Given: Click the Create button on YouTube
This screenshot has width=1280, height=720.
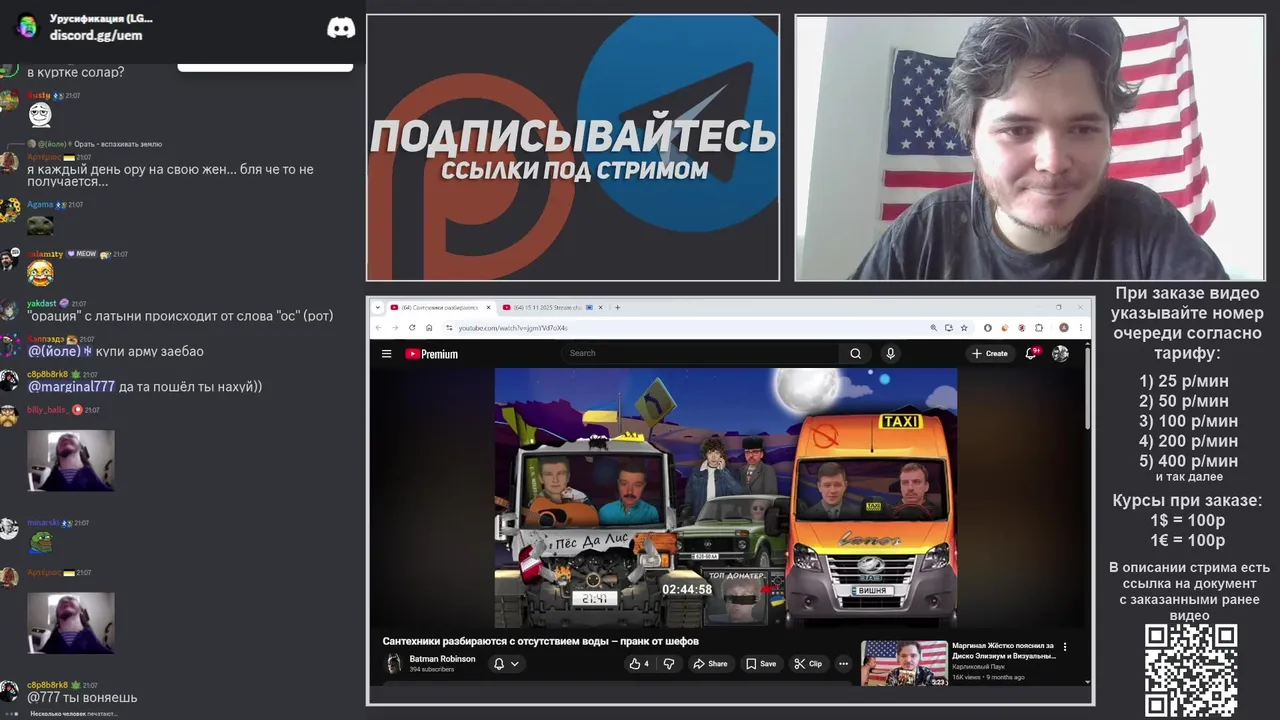Looking at the screenshot, I should (990, 353).
